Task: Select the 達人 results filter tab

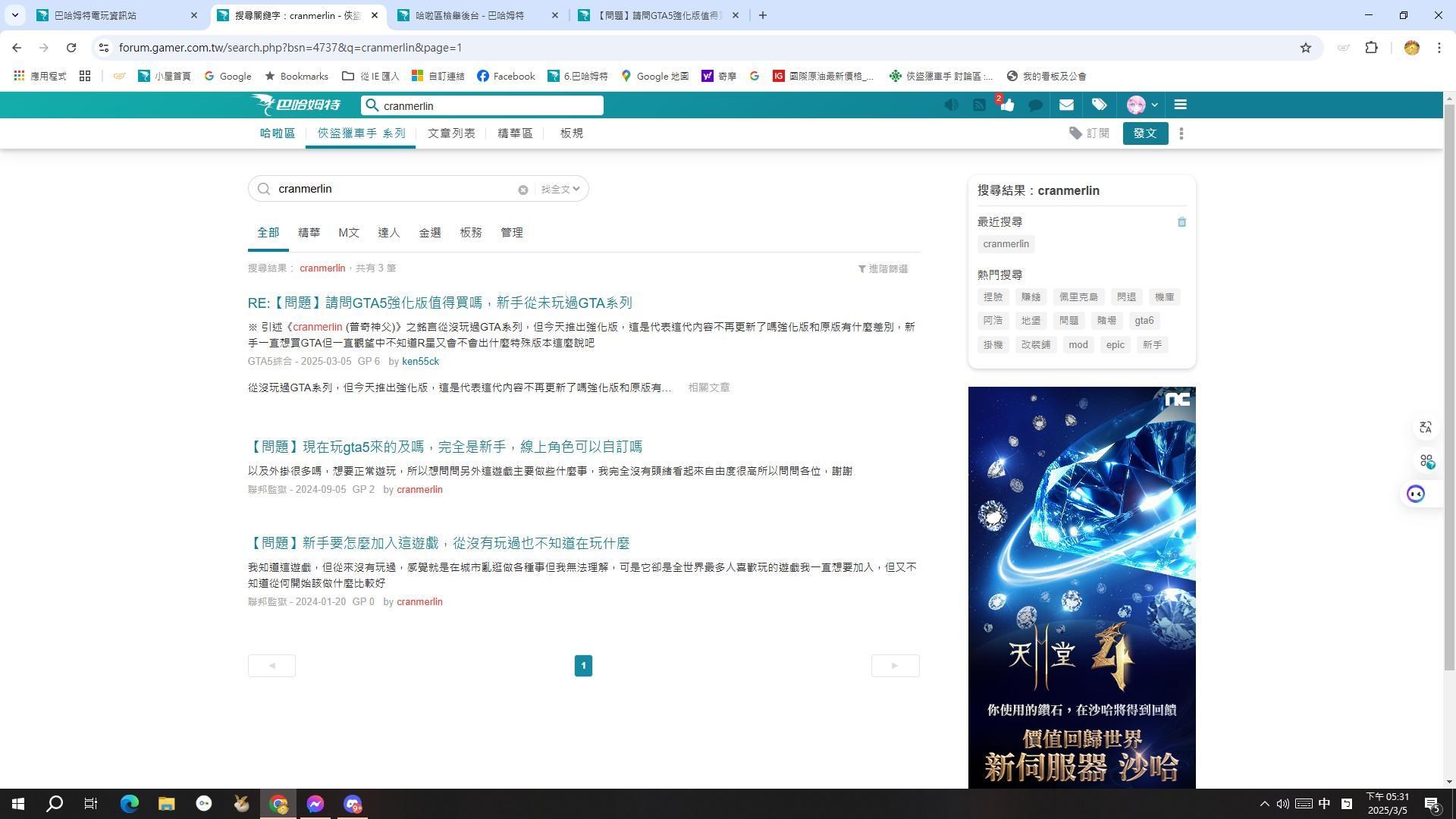Action: 389,233
